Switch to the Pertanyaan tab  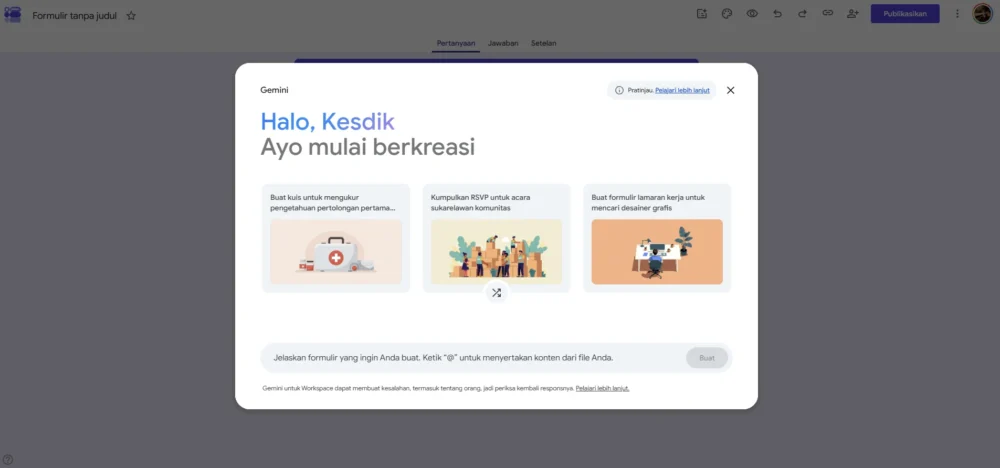tap(456, 43)
